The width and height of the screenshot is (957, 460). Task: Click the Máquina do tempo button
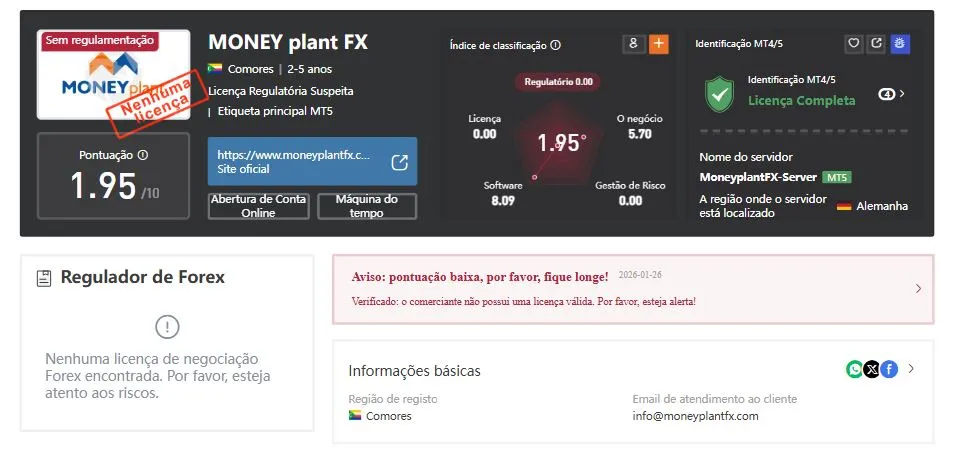(x=367, y=206)
